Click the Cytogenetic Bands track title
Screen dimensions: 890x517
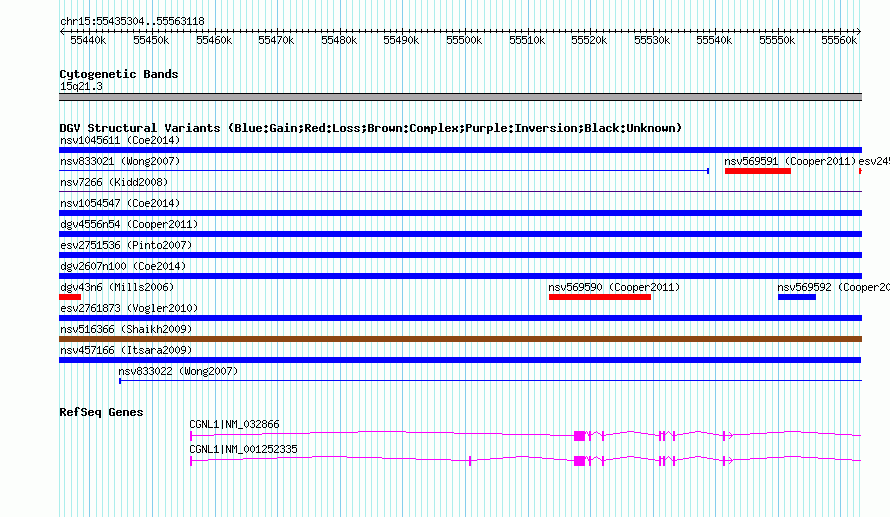(119, 74)
